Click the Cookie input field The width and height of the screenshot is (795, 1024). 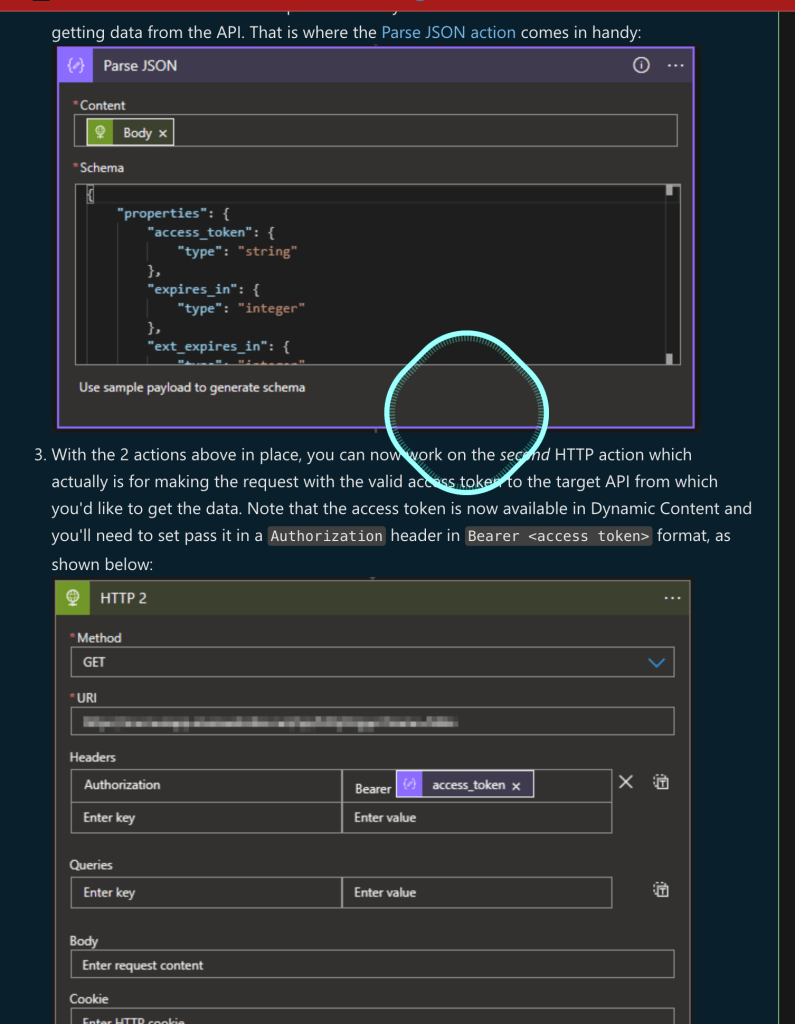pyautogui.click(x=372, y=1017)
